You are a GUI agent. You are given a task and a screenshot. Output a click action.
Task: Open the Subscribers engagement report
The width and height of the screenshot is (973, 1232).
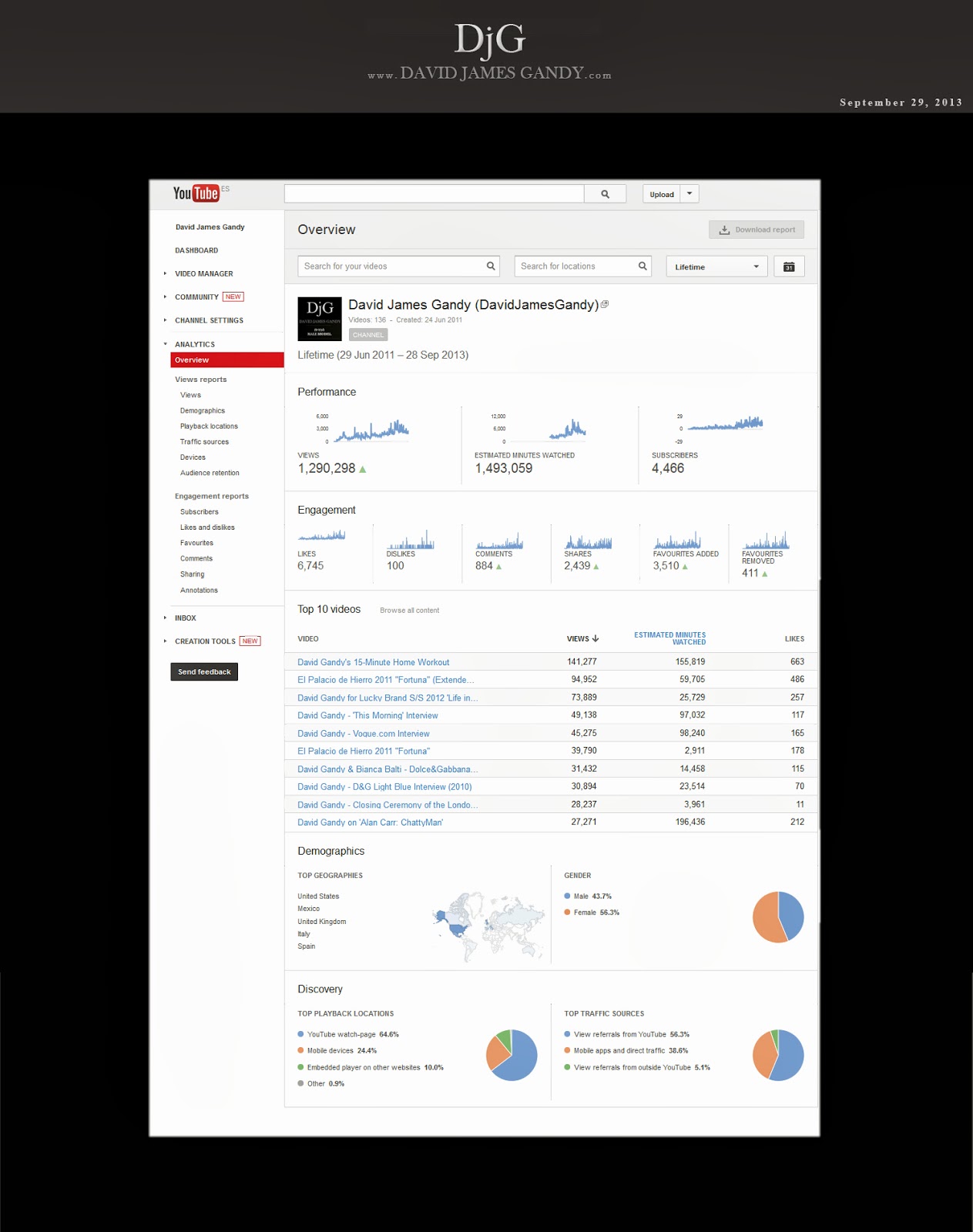[200, 512]
